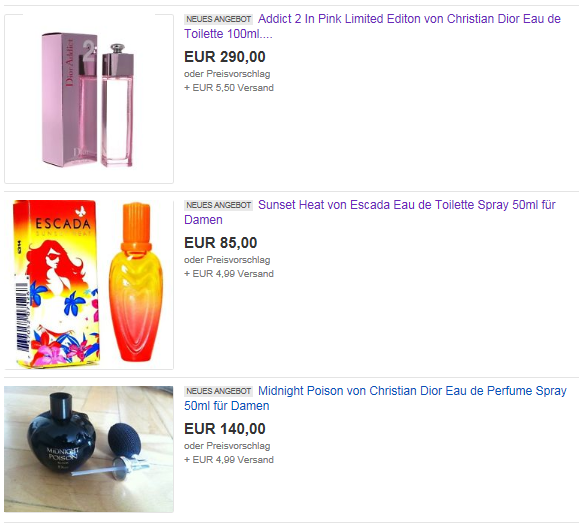
Task: Click 'oder Preisvorschlag' under EUR 290,00
Action: point(227,74)
